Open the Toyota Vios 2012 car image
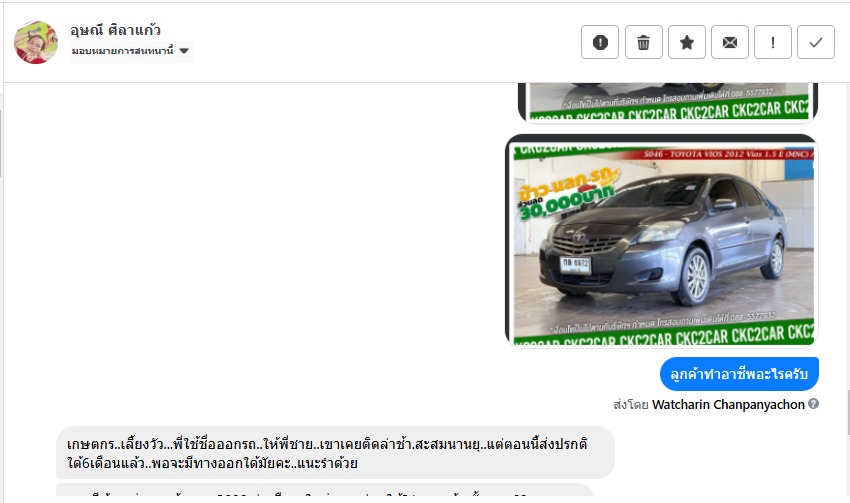 coord(661,241)
